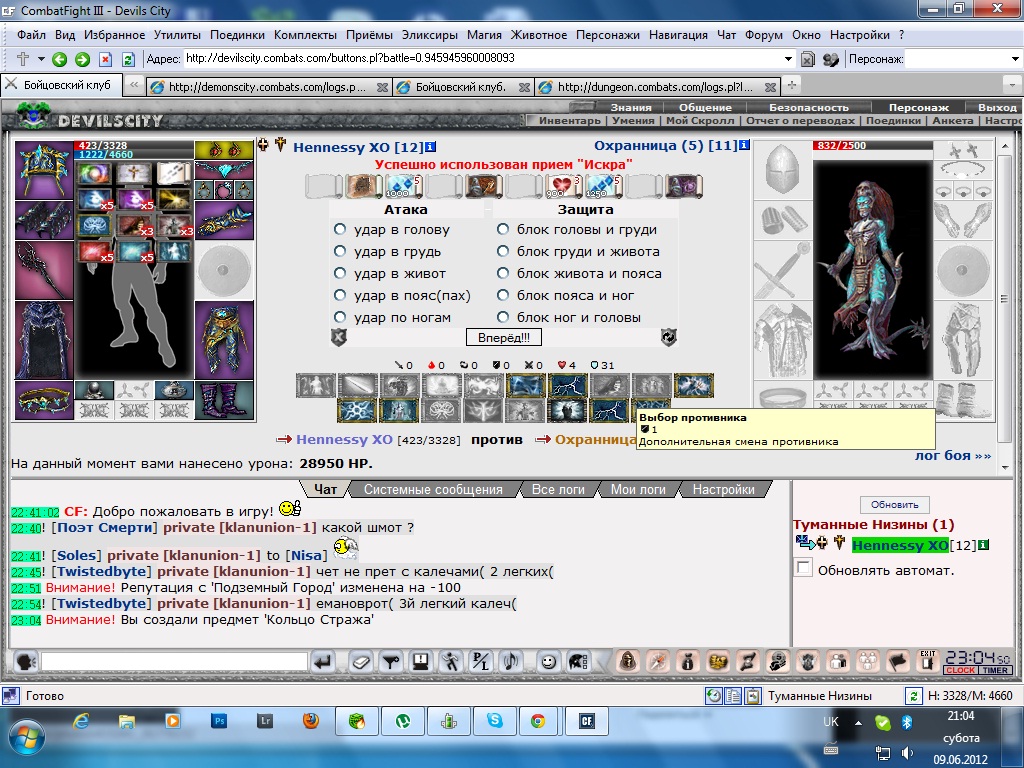The width and height of the screenshot is (1024, 768).
Task: Open the Магия menu
Action: tap(484, 35)
